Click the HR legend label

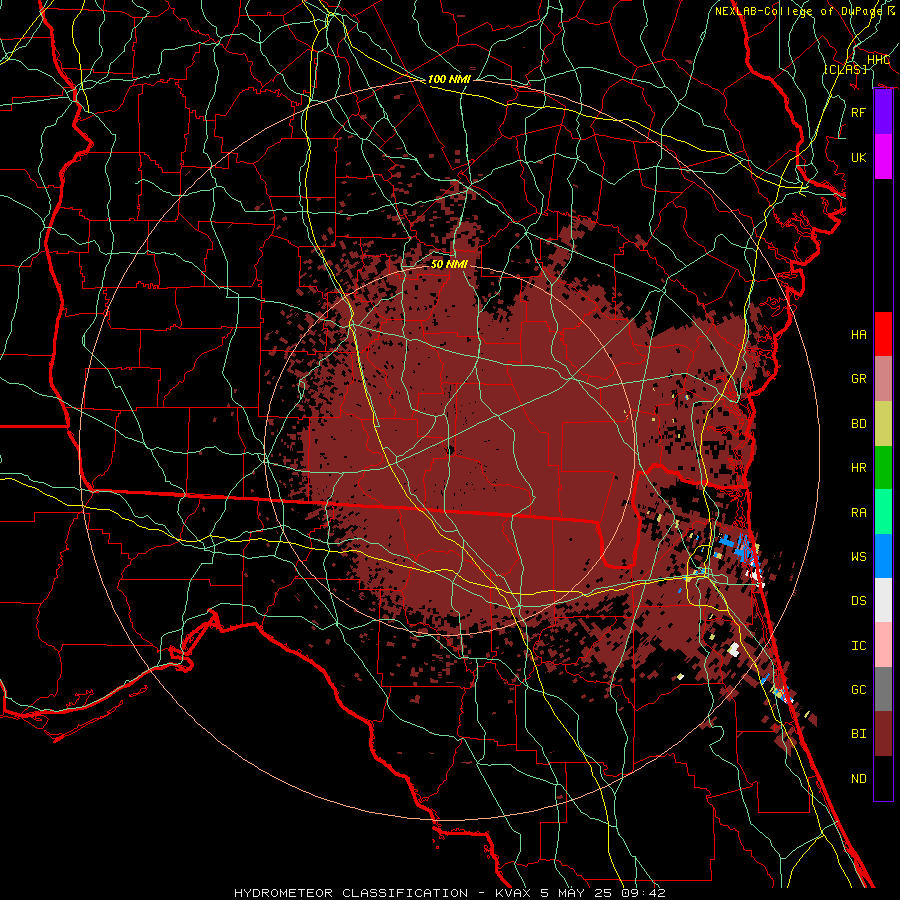pyautogui.click(x=859, y=468)
